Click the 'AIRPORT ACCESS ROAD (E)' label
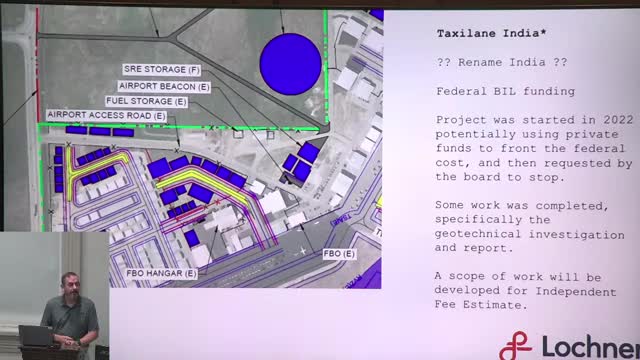This screenshot has width=640, height=360. [x=107, y=116]
